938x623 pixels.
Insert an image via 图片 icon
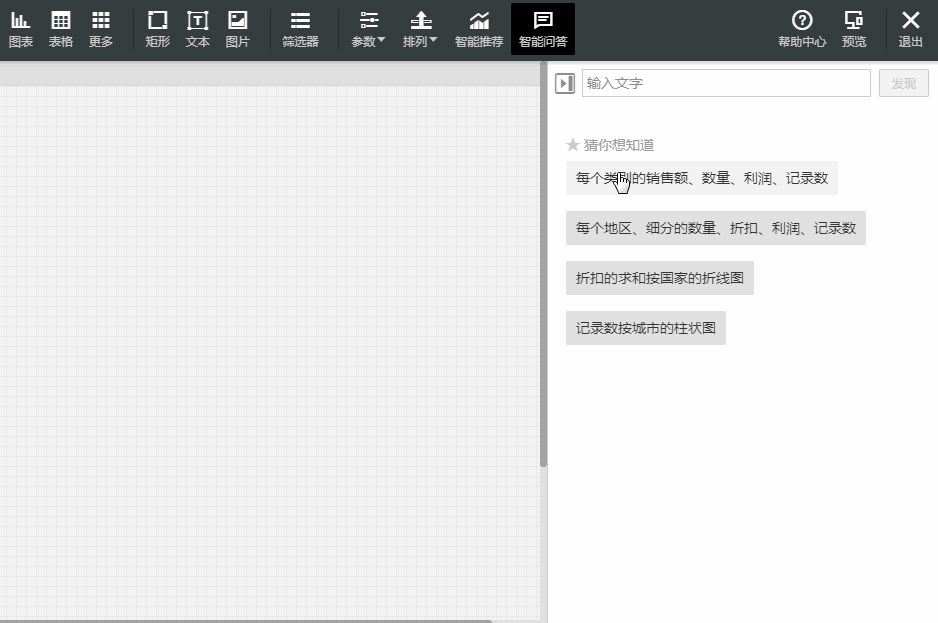237,29
